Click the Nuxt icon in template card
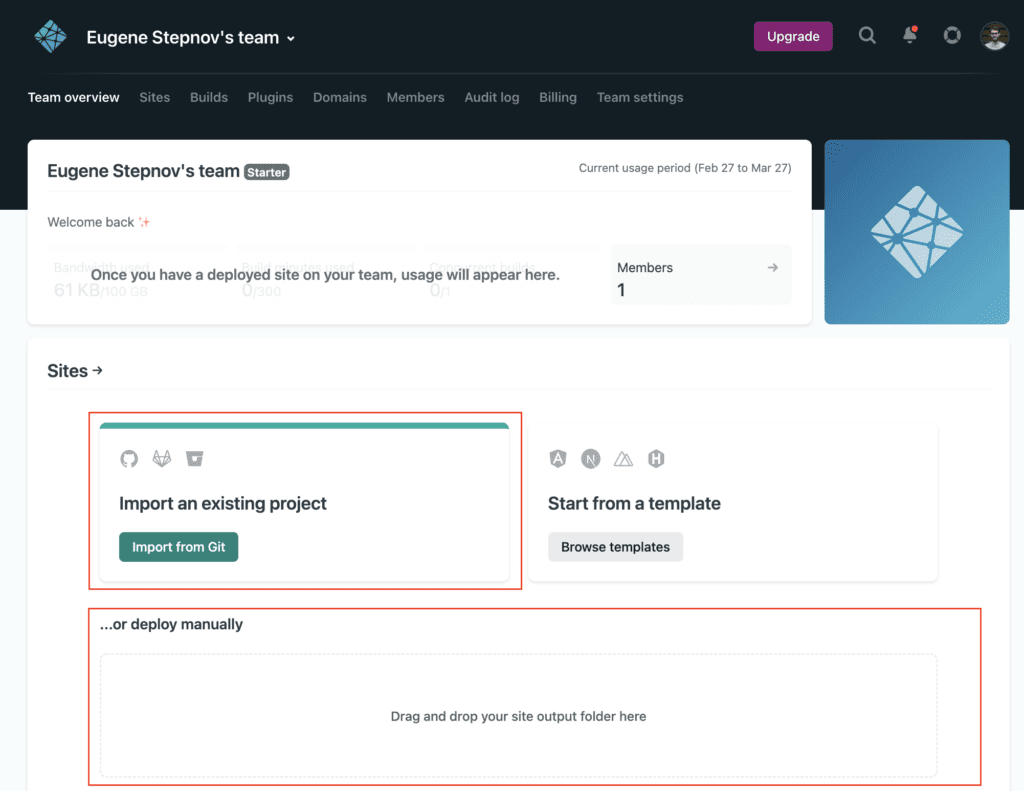Image resolution: width=1024 pixels, height=791 pixels. [624, 459]
